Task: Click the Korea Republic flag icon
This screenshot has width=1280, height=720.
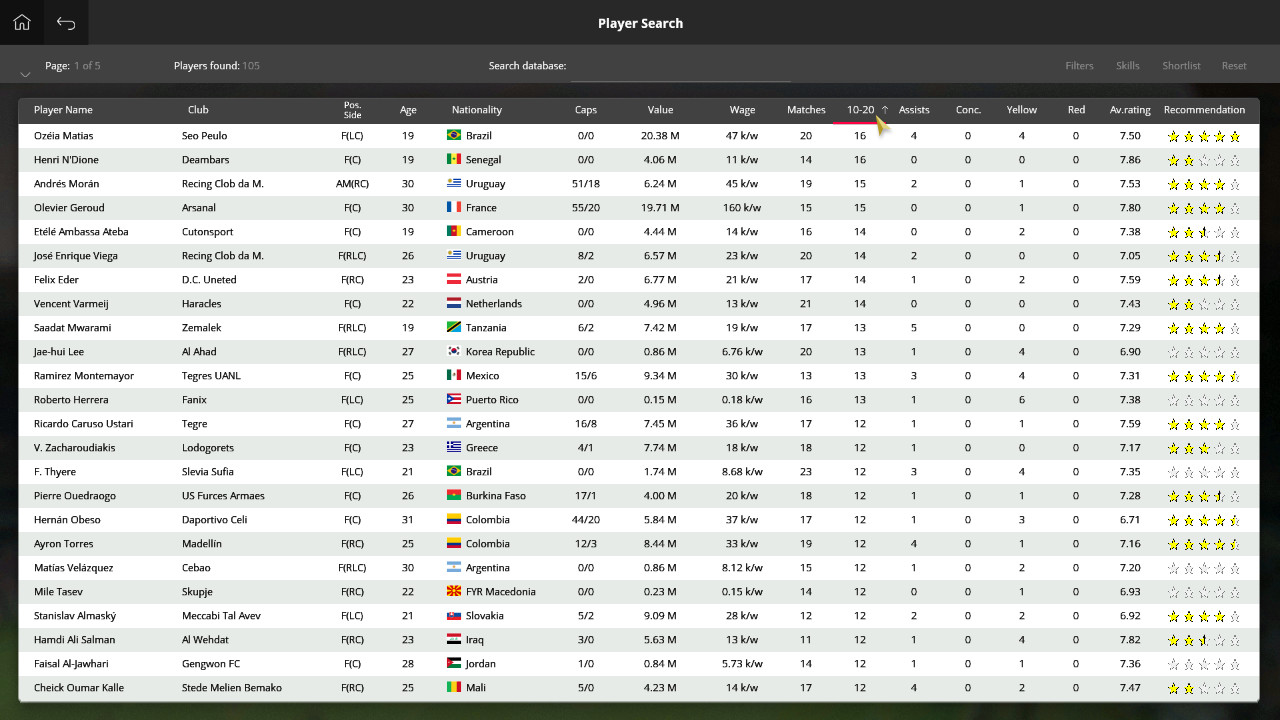Action: [454, 352]
